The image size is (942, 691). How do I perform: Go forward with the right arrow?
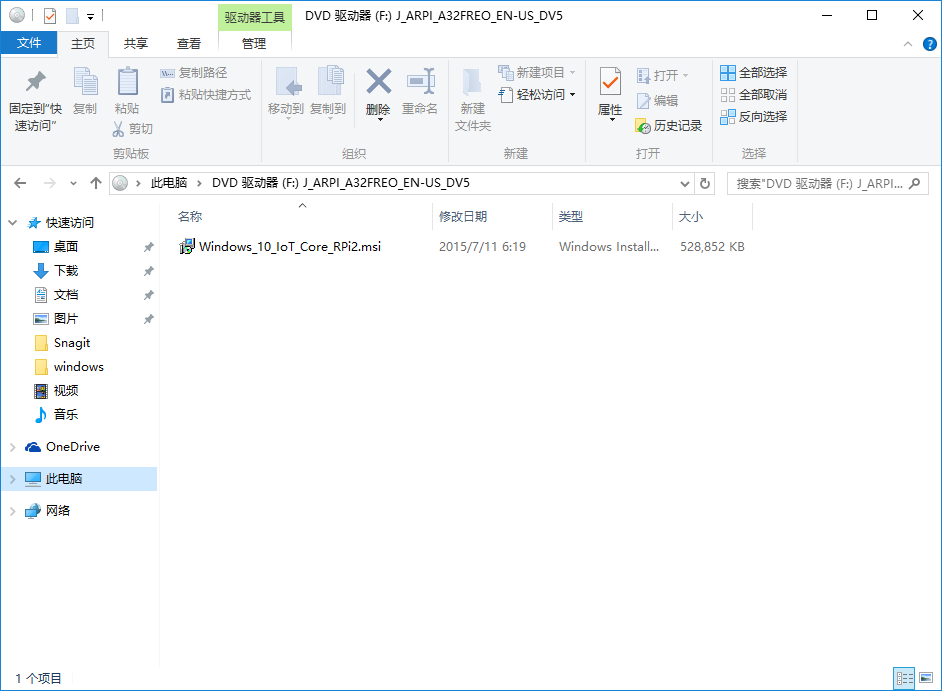tap(50, 183)
